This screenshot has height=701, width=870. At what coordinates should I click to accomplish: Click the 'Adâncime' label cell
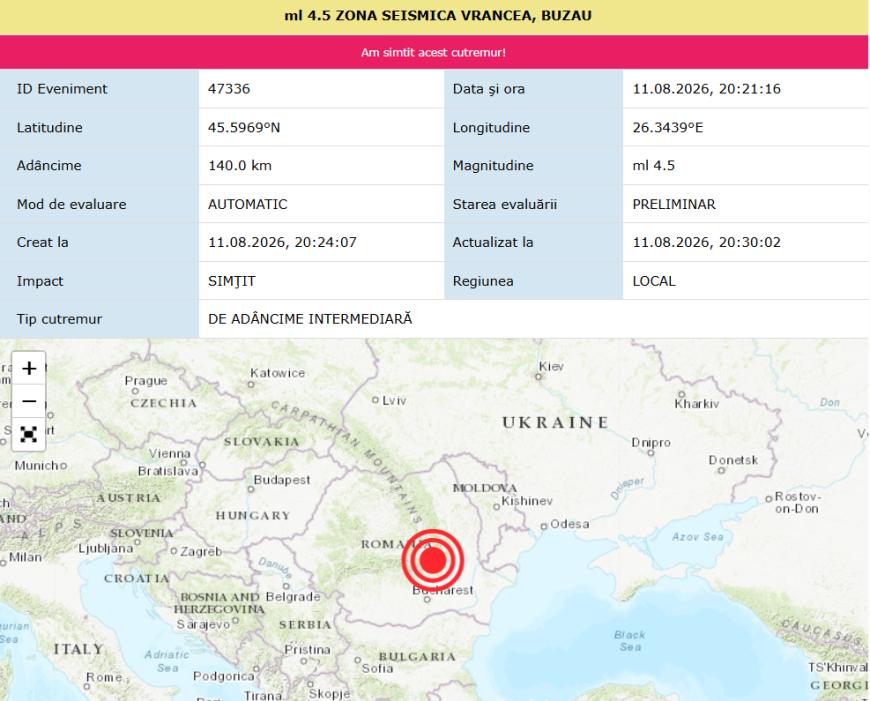pyautogui.click(x=99, y=165)
